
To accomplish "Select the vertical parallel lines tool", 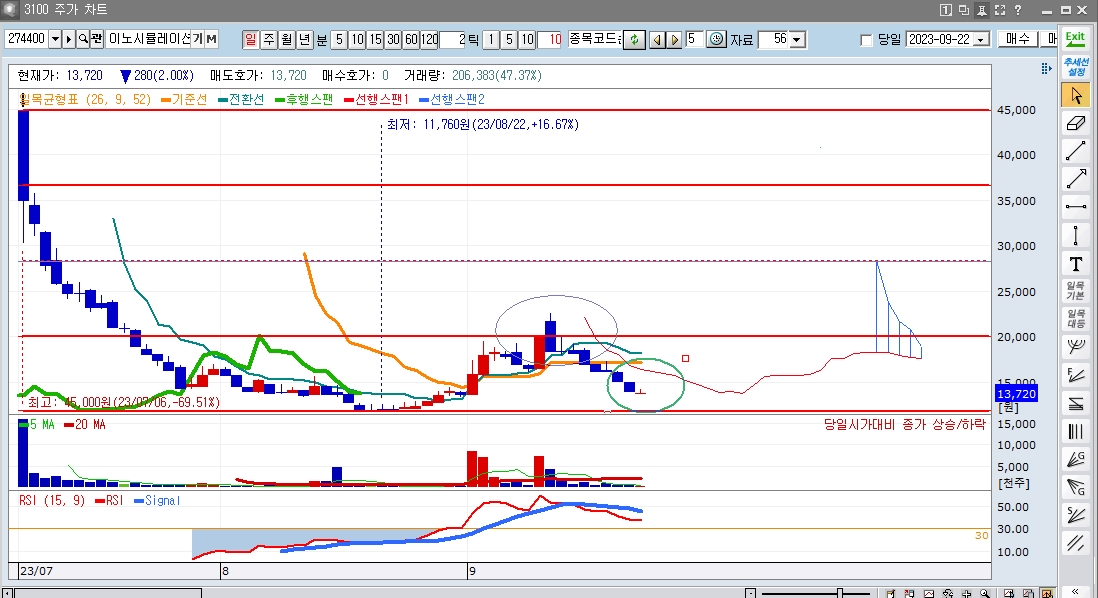I will pos(1076,432).
